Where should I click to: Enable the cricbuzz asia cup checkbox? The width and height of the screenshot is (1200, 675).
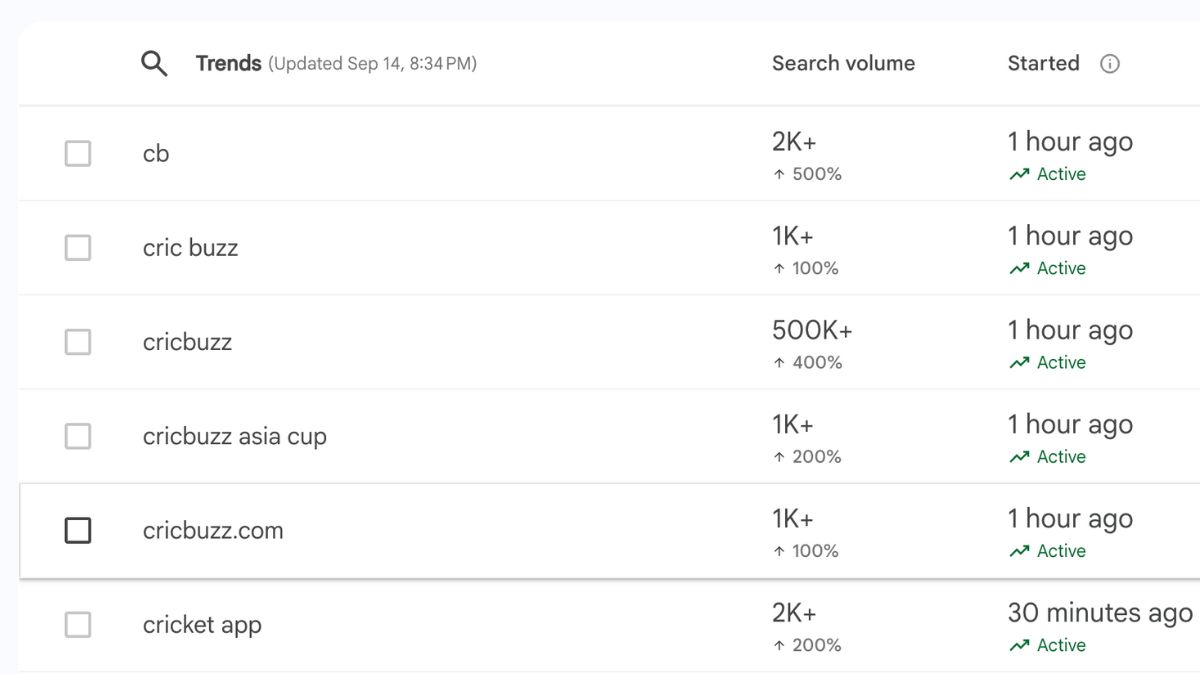[x=78, y=436]
